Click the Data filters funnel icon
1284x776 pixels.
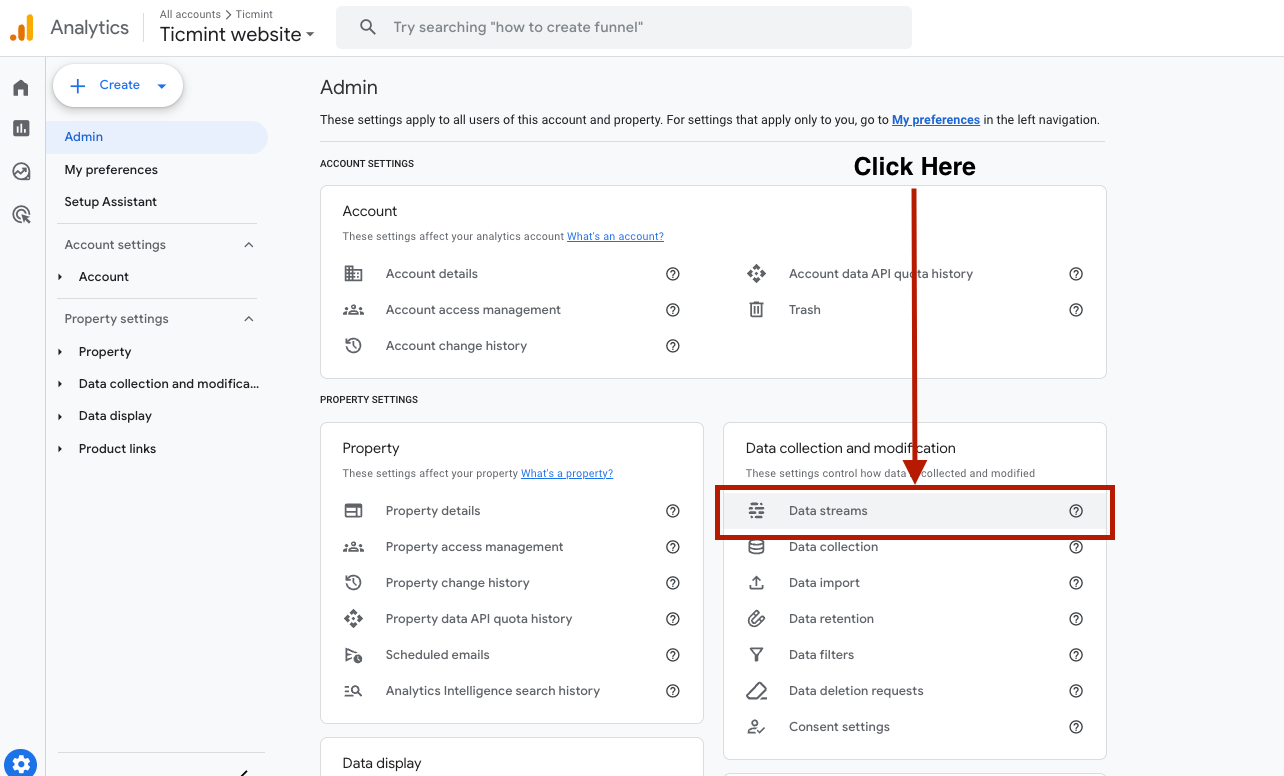757,655
